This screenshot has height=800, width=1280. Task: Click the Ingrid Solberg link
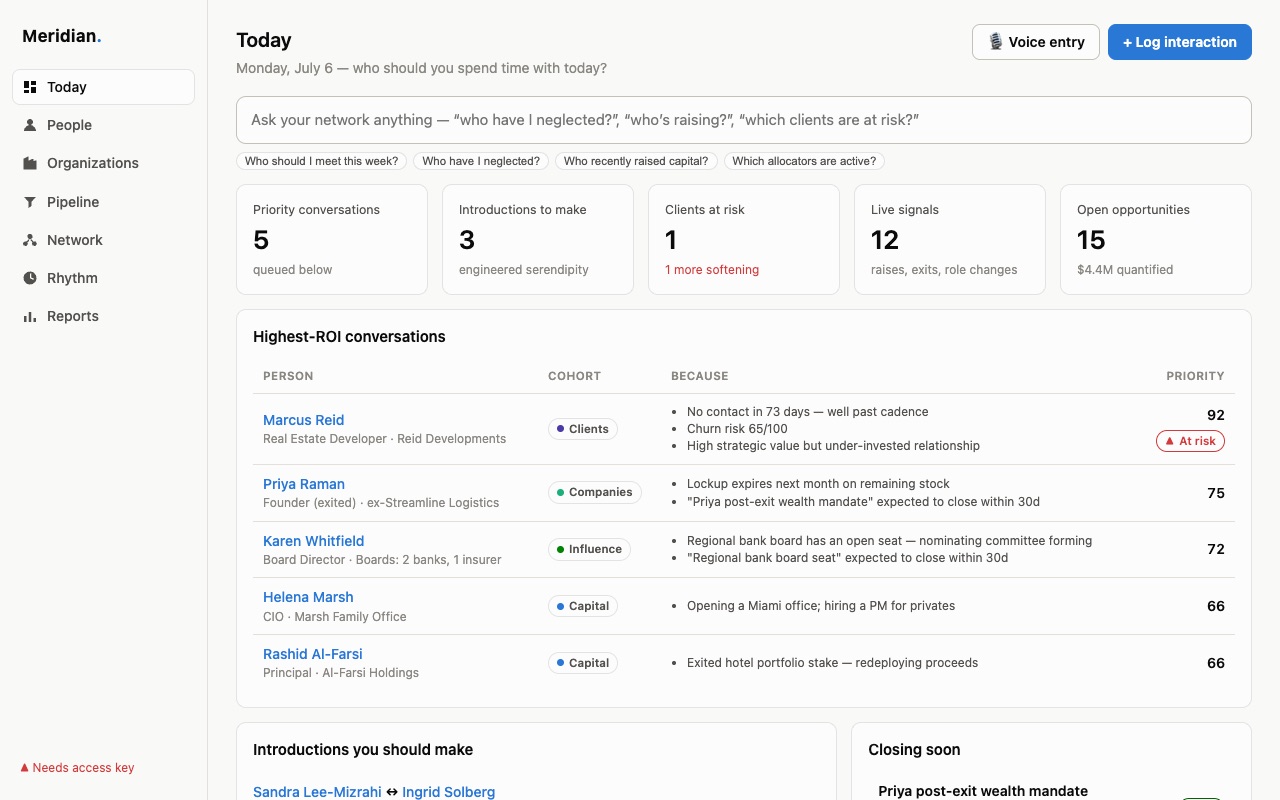pyautogui.click(x=448, y=792)
